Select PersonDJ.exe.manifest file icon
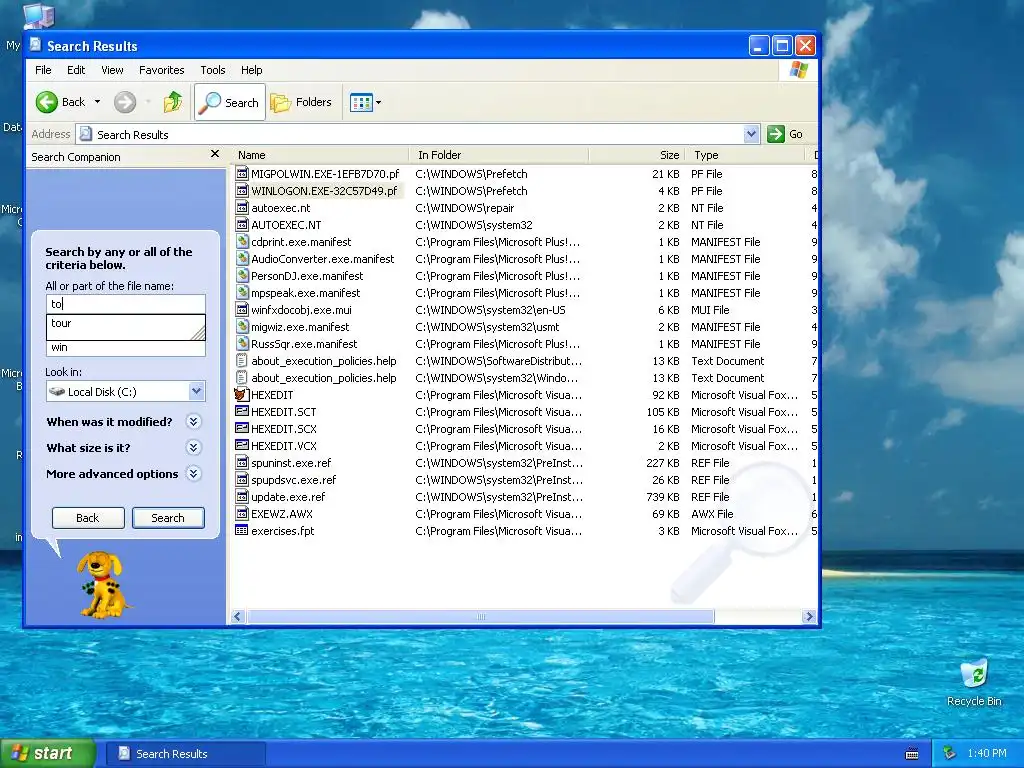1024x768 pixels. coord(242,276)
